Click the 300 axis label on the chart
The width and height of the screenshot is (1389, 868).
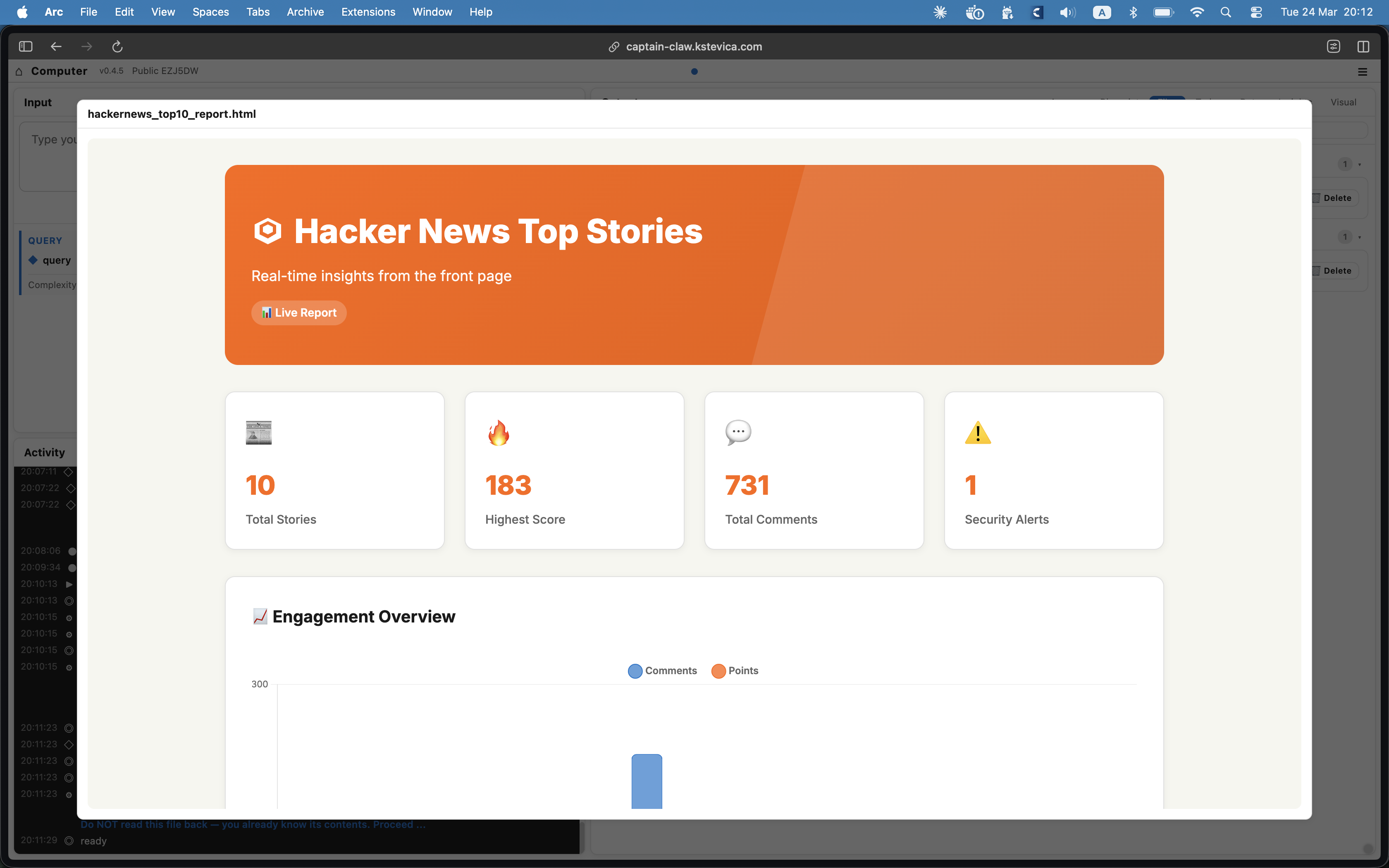[x=260, y=684]
